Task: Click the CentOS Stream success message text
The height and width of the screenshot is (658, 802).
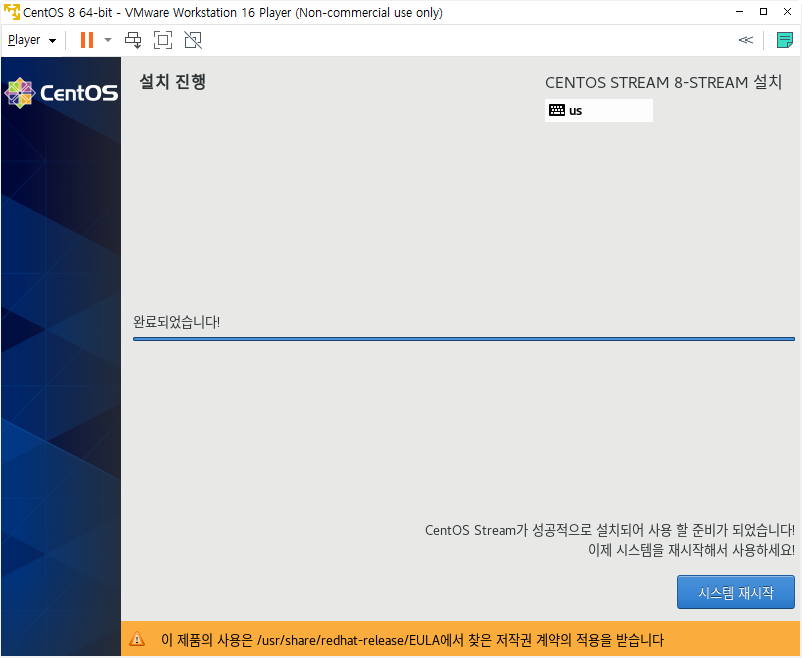Action: click(x=610, y=530)
